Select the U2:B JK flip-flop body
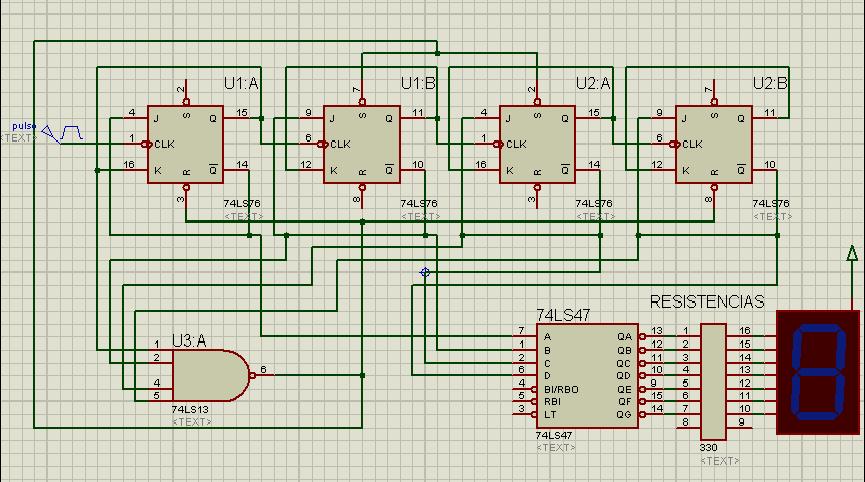Screen dimensions: 865x482 point(714,144)
